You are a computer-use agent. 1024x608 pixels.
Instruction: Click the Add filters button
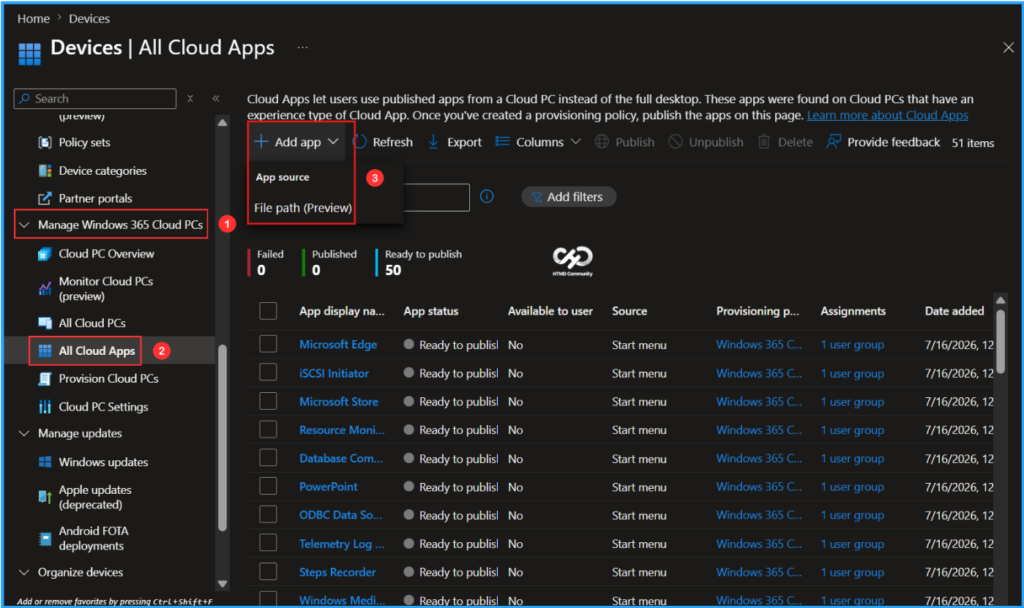[568, 197]
